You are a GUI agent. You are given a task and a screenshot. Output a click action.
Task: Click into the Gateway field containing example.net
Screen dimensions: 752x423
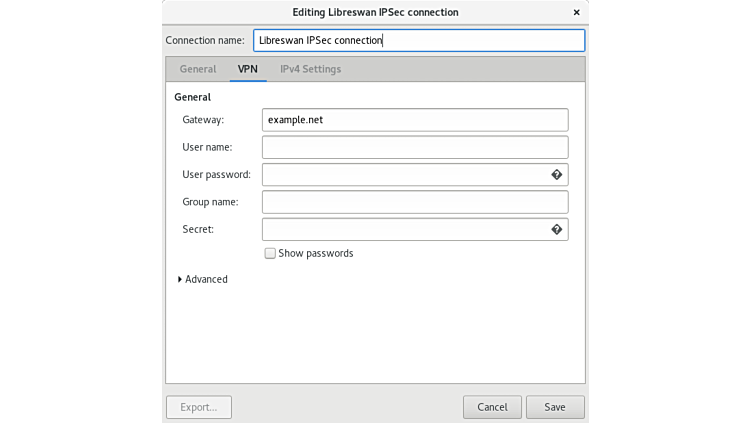414,120
